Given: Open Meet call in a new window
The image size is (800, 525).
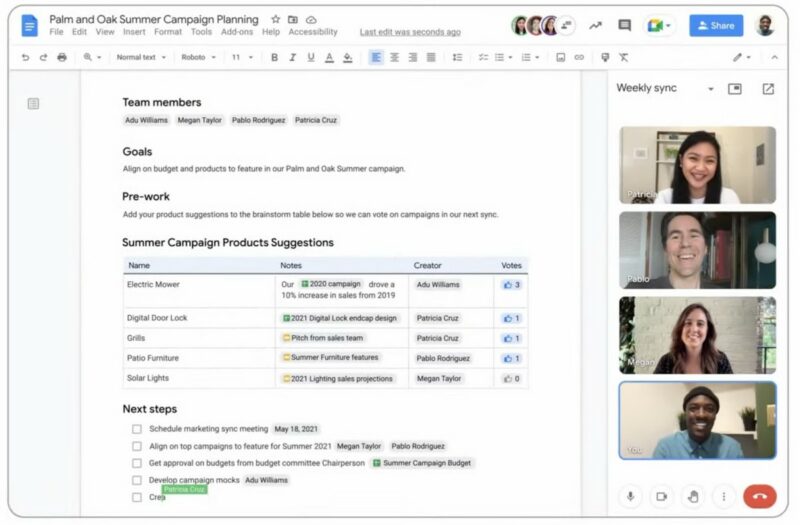Looking at the screenshot, I should pos(768,89).
